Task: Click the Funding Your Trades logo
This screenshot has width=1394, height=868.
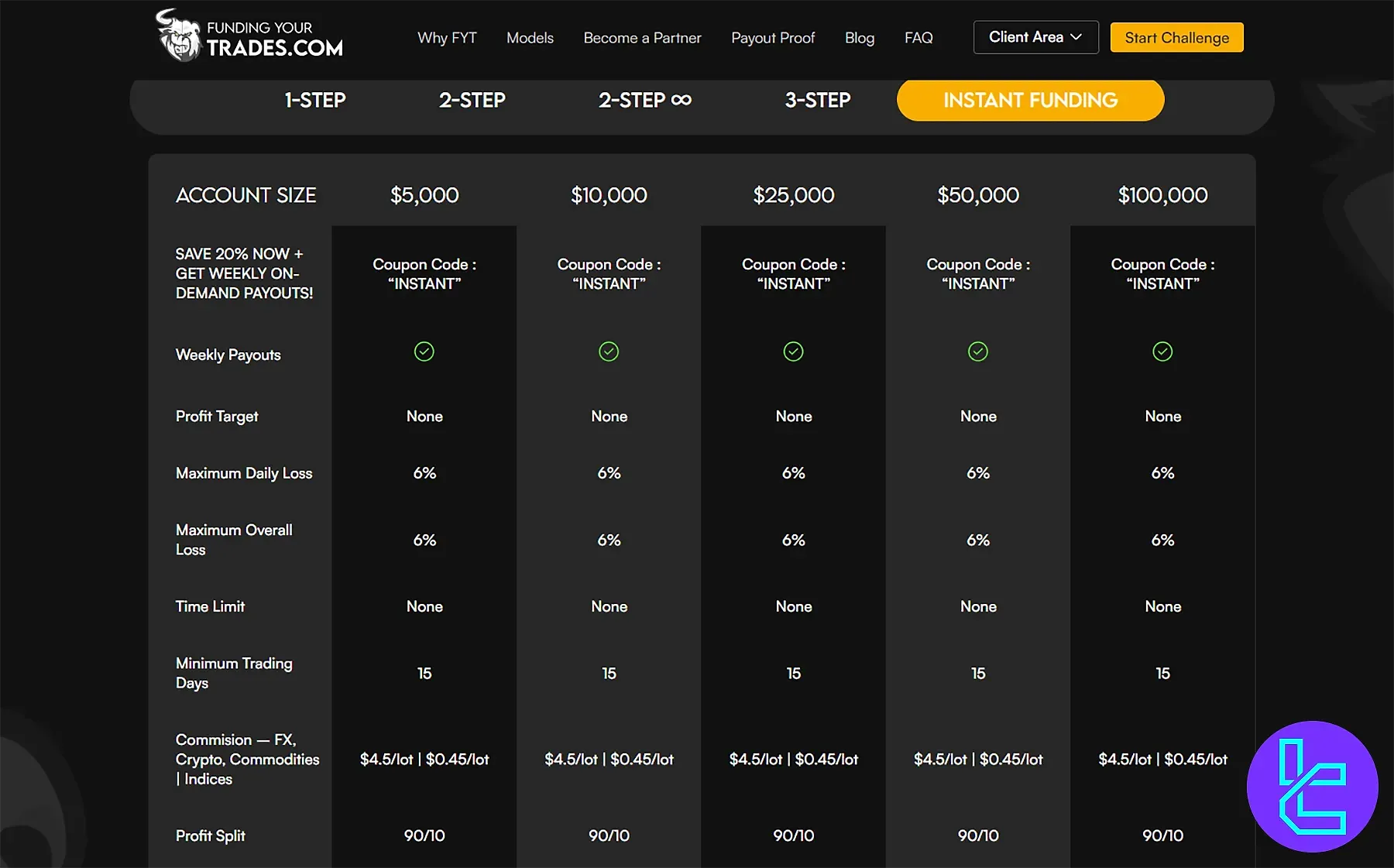Action: [249, 36]
